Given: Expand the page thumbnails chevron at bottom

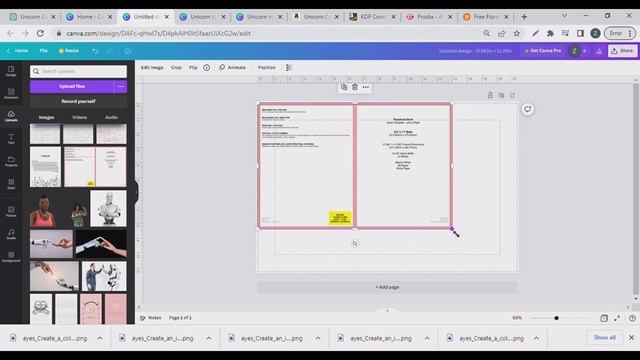Looking at the screenshot, I should tap(387, 311).
